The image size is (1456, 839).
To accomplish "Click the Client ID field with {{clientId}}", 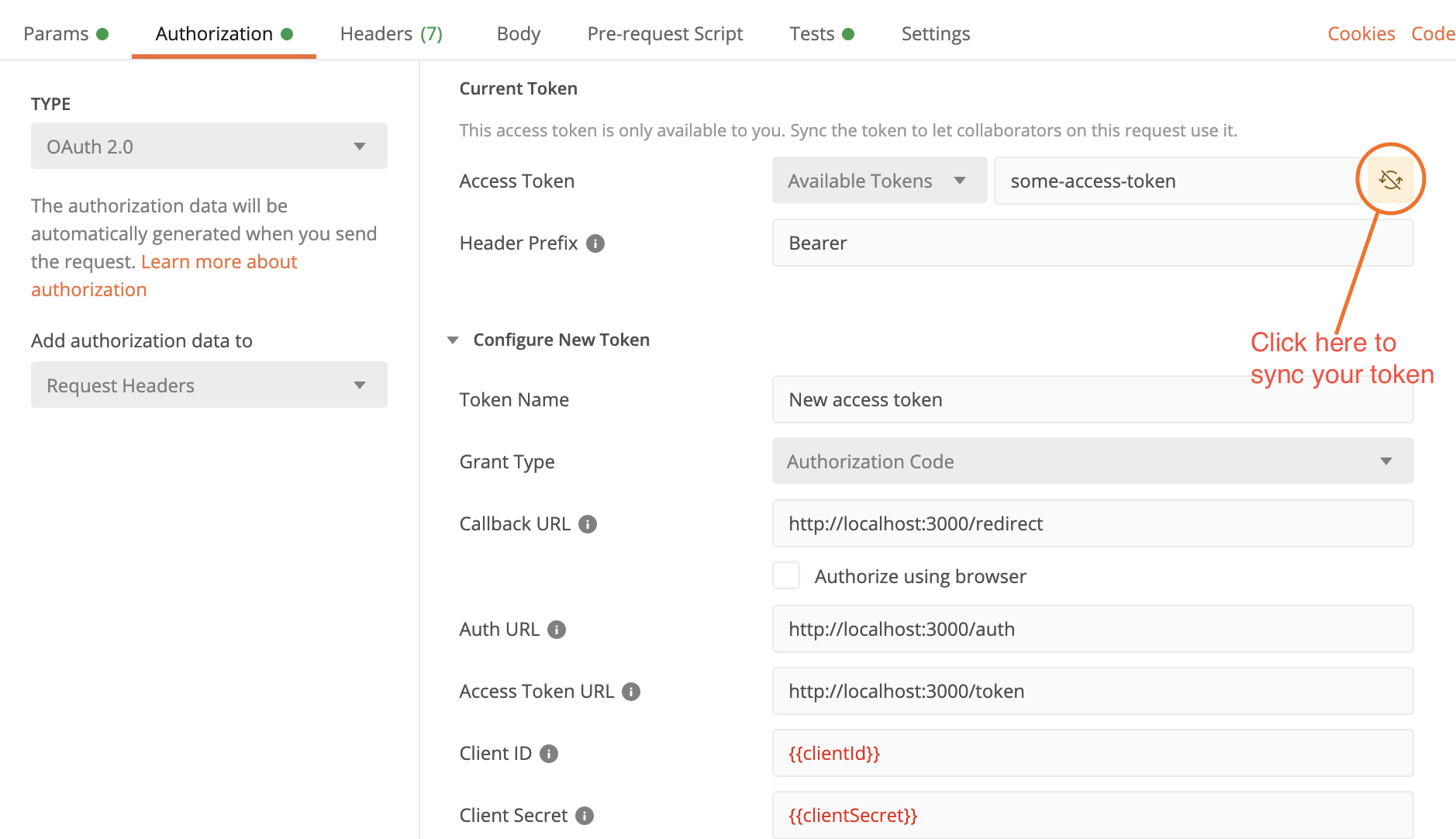I will tap(1092, 753).
